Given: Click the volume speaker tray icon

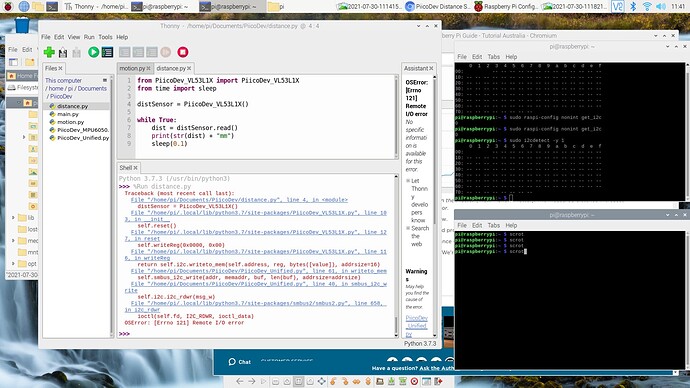Looking at the screenshot, I should click(661, 6).
